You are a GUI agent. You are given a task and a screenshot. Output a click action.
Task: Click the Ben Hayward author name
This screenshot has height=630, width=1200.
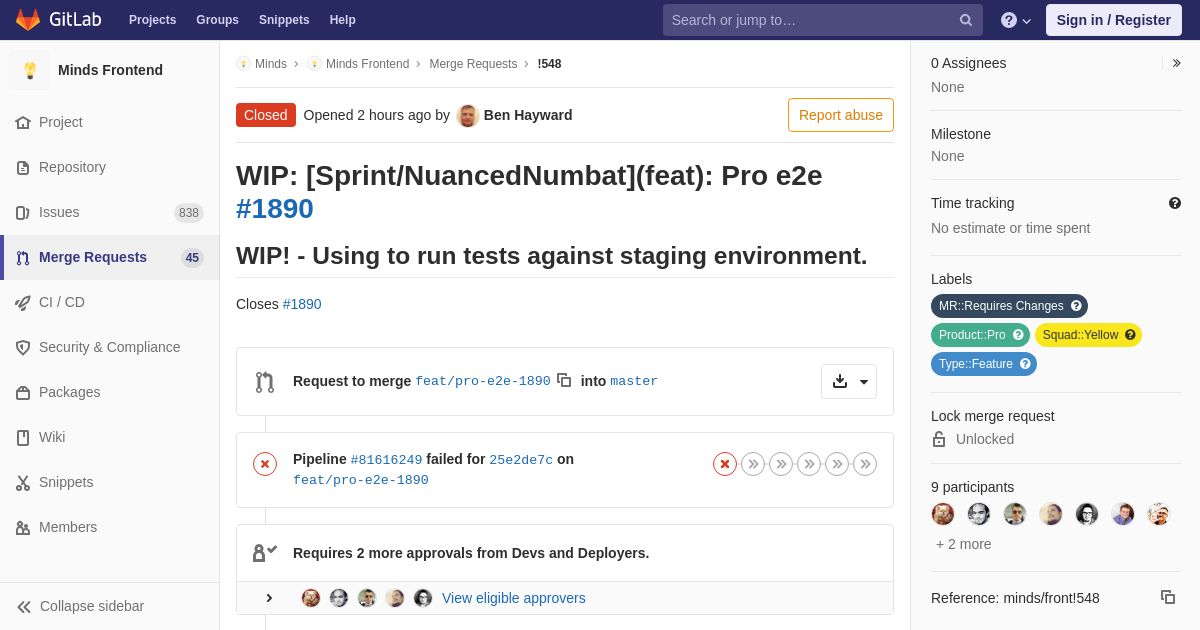tap(528, 115)
